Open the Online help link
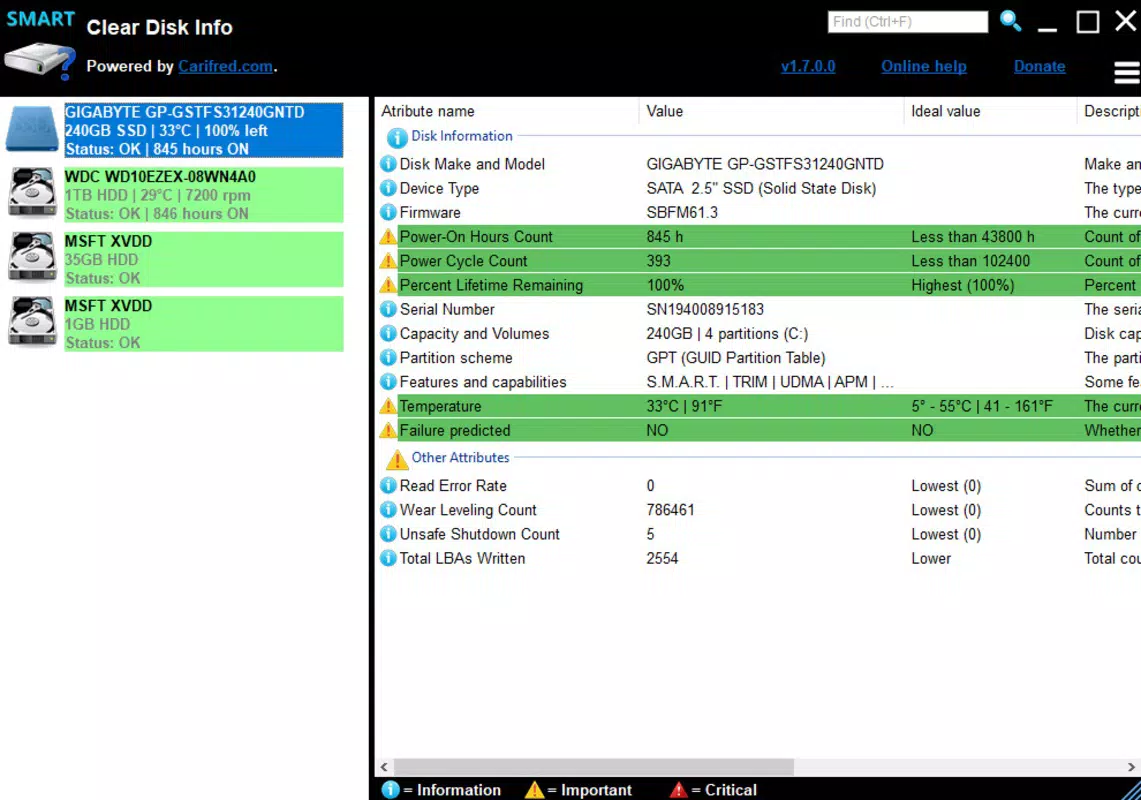 tap(923, 66)
